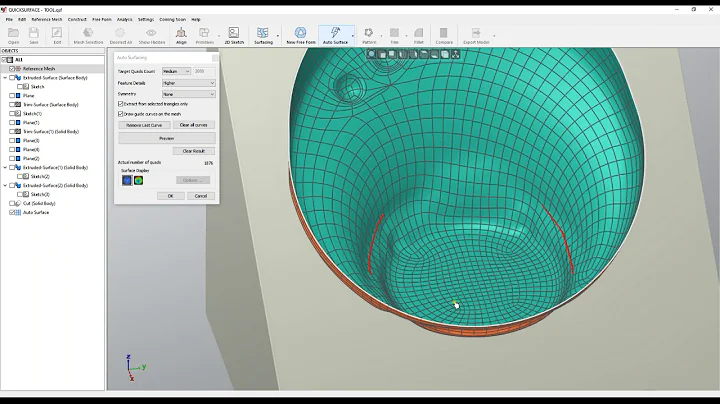Collapse the Extruded-Surface (Surface Body) tree node
This screenshot has height=404, width=720.
[6, 78]
